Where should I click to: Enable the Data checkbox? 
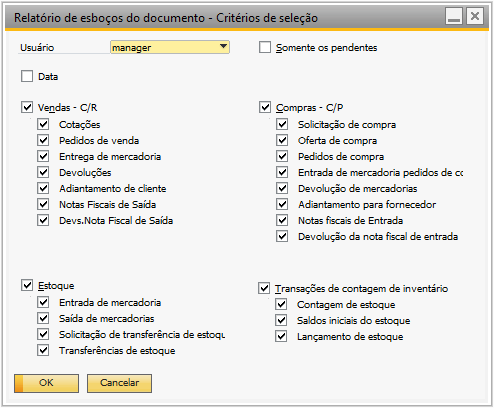[x=27, y=76]
